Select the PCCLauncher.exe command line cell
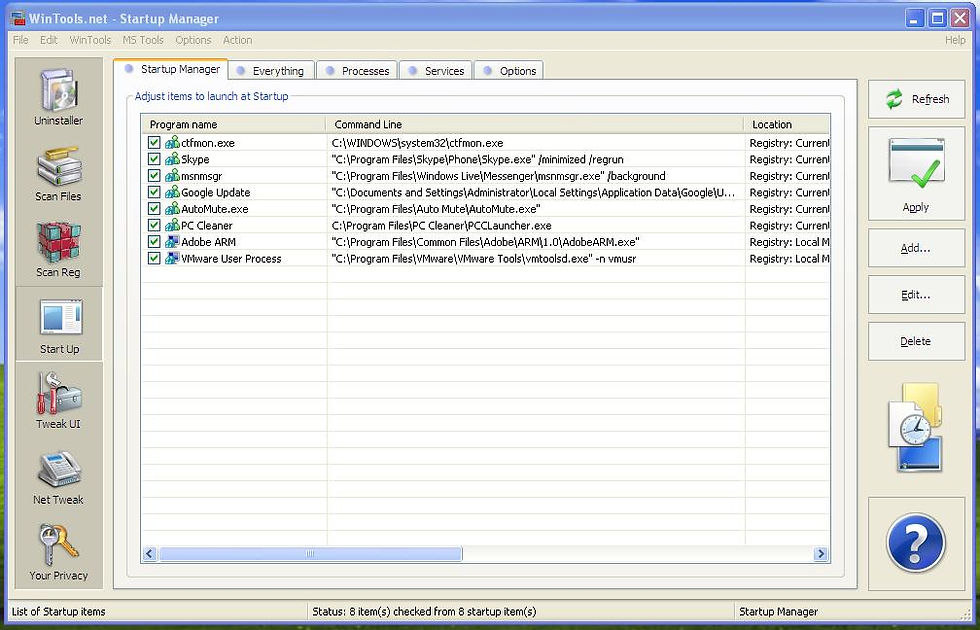 441,226
